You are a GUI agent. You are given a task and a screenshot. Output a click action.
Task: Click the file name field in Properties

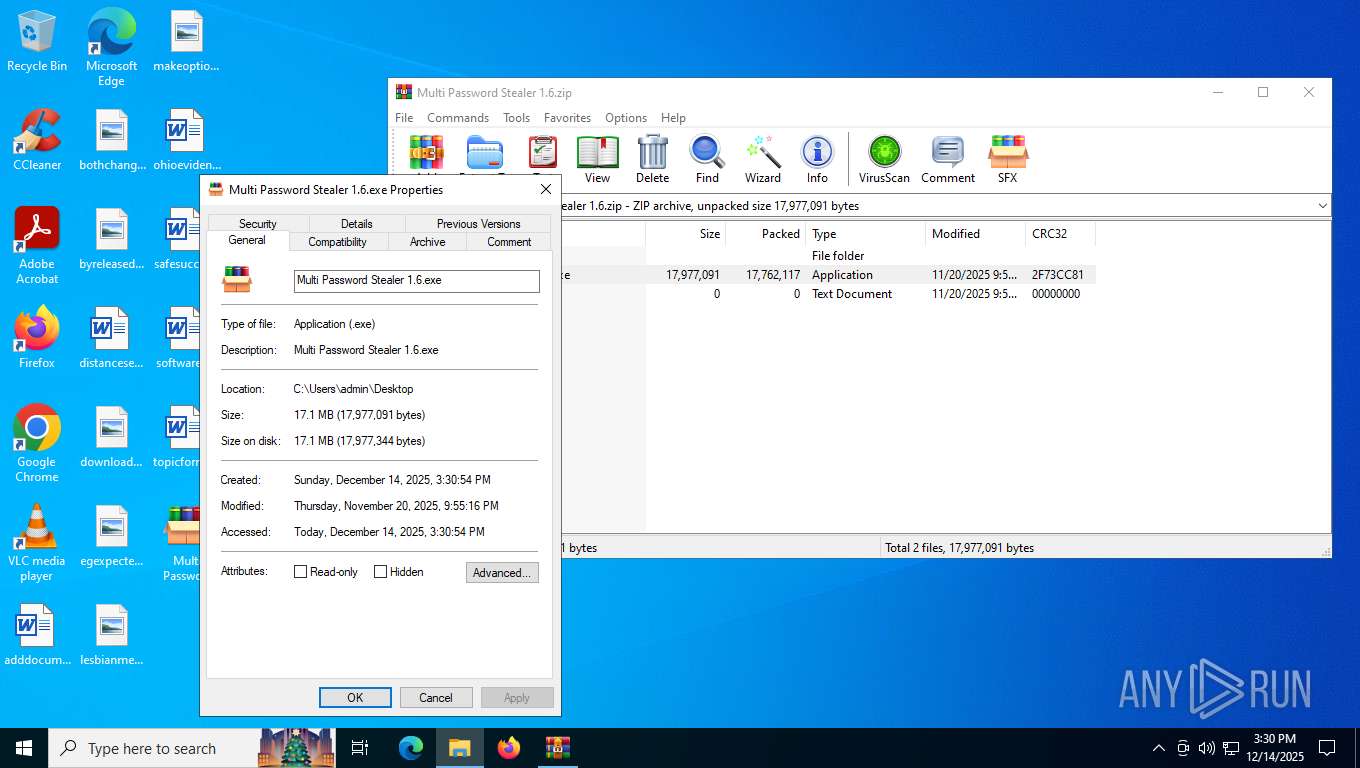click(x=417, y=281)
